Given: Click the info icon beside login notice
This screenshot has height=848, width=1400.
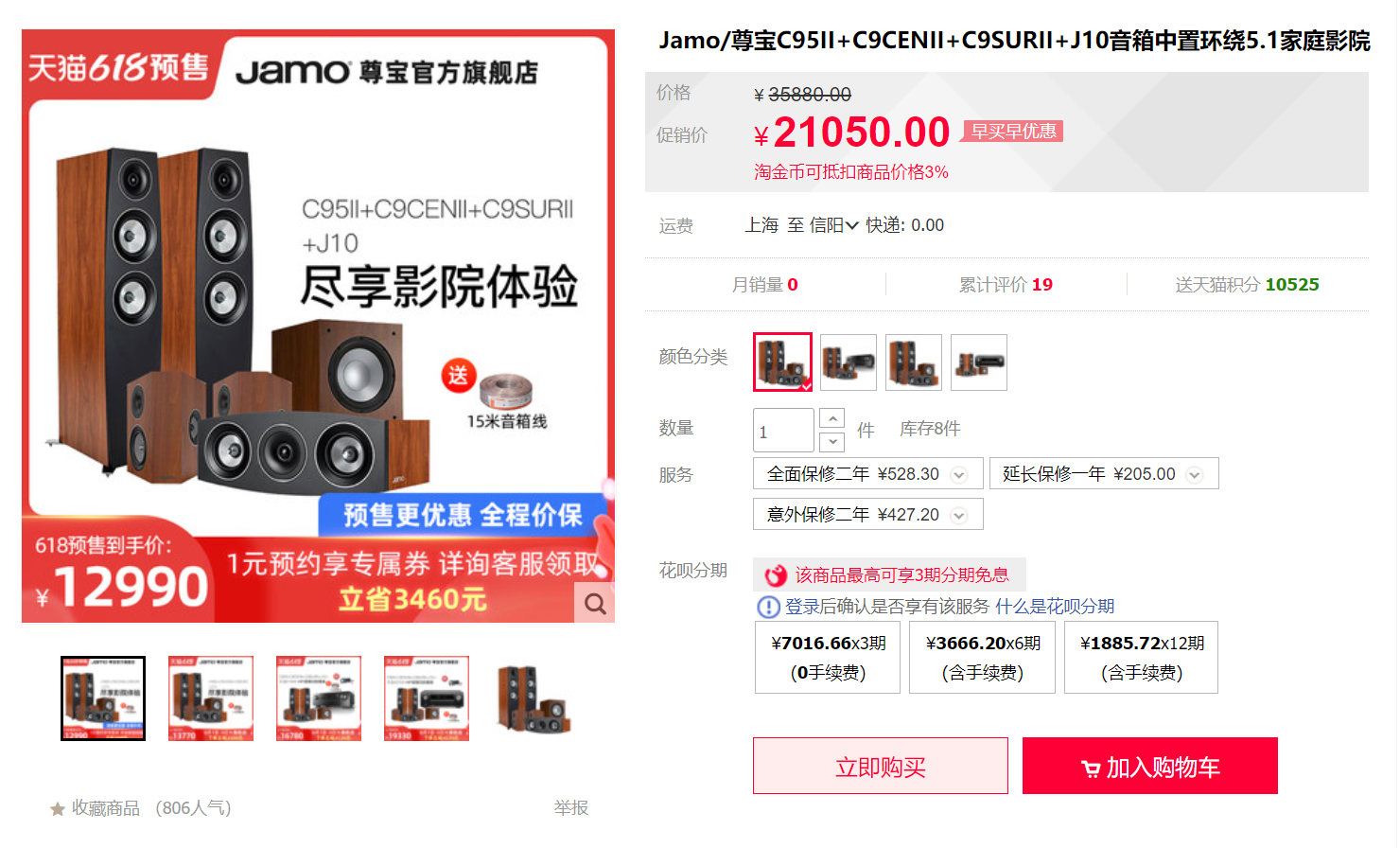Looking at the screenshot, I should tap(768, 607).
